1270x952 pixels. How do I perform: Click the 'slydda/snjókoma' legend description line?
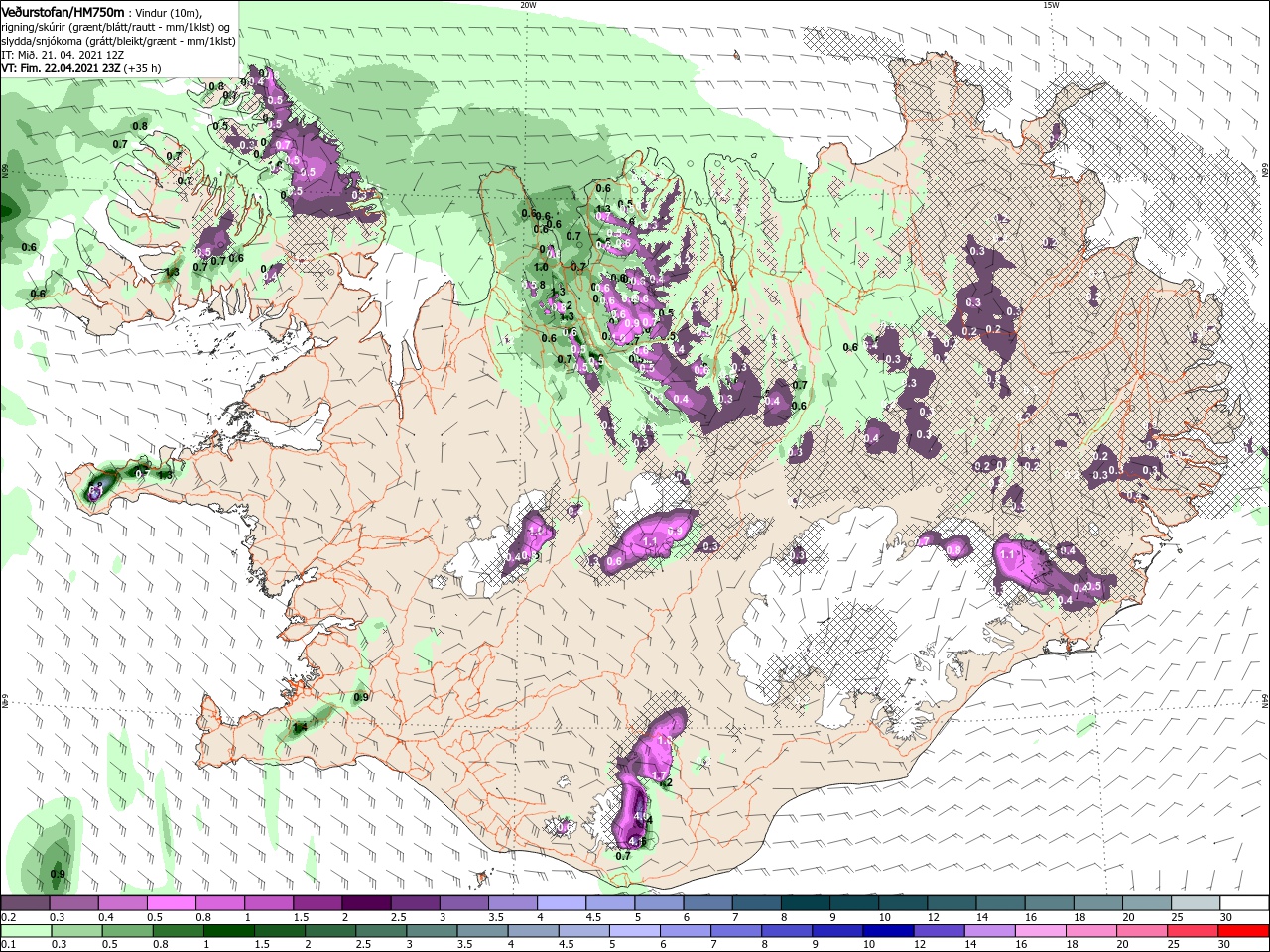point(118,41)
